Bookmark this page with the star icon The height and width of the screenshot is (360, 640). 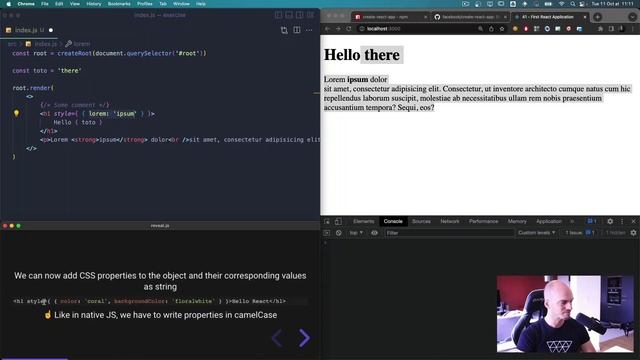click(x=502, y=29)
